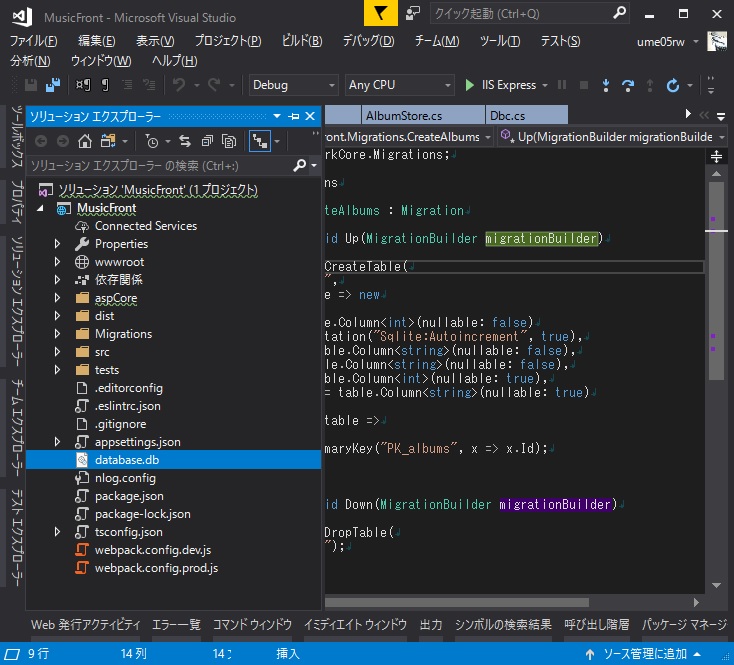
Task: Expand the wwwroot folder
Action: coord(57,262)
